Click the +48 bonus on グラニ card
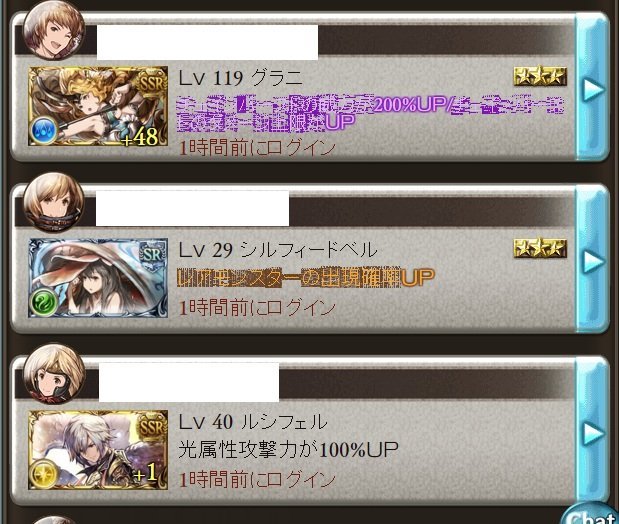 [x=140, y=136]
